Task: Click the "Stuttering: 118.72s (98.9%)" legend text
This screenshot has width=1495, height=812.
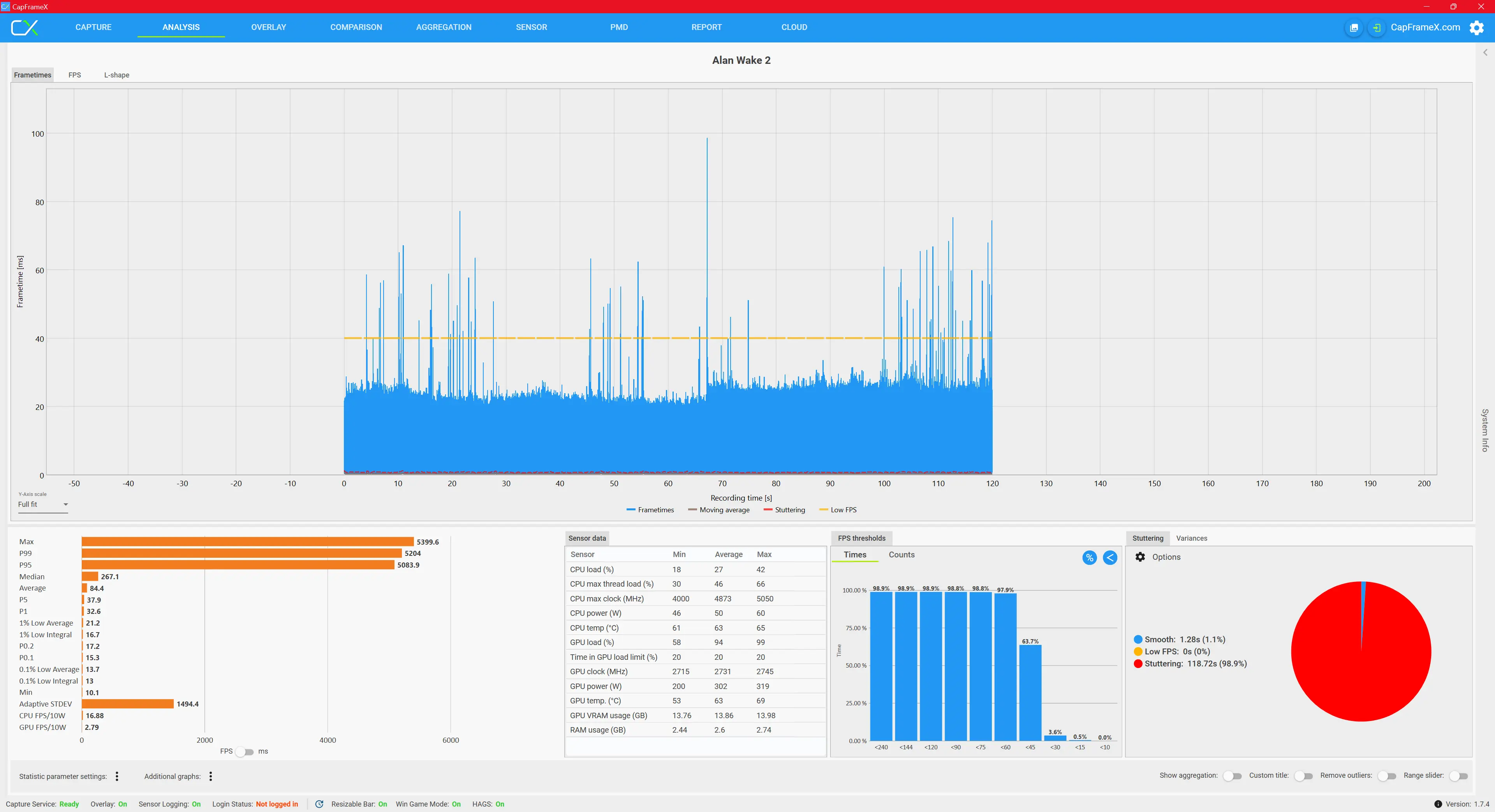Action: [1196, 664]
